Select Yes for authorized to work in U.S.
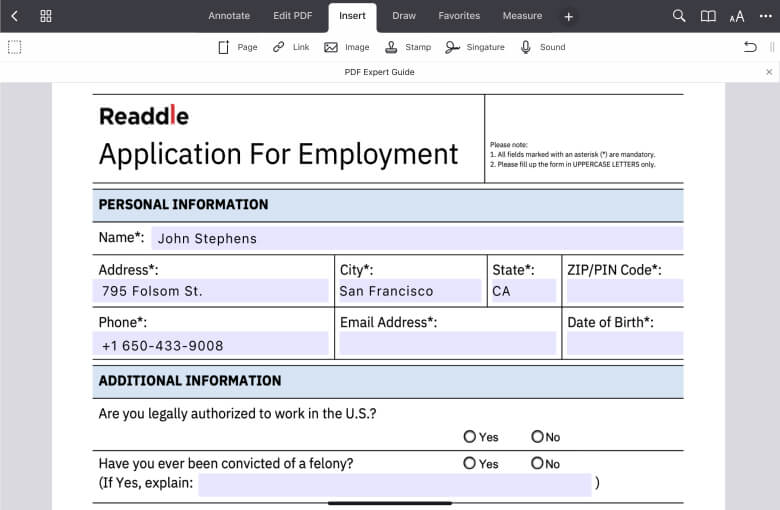 tap(469, 436)
